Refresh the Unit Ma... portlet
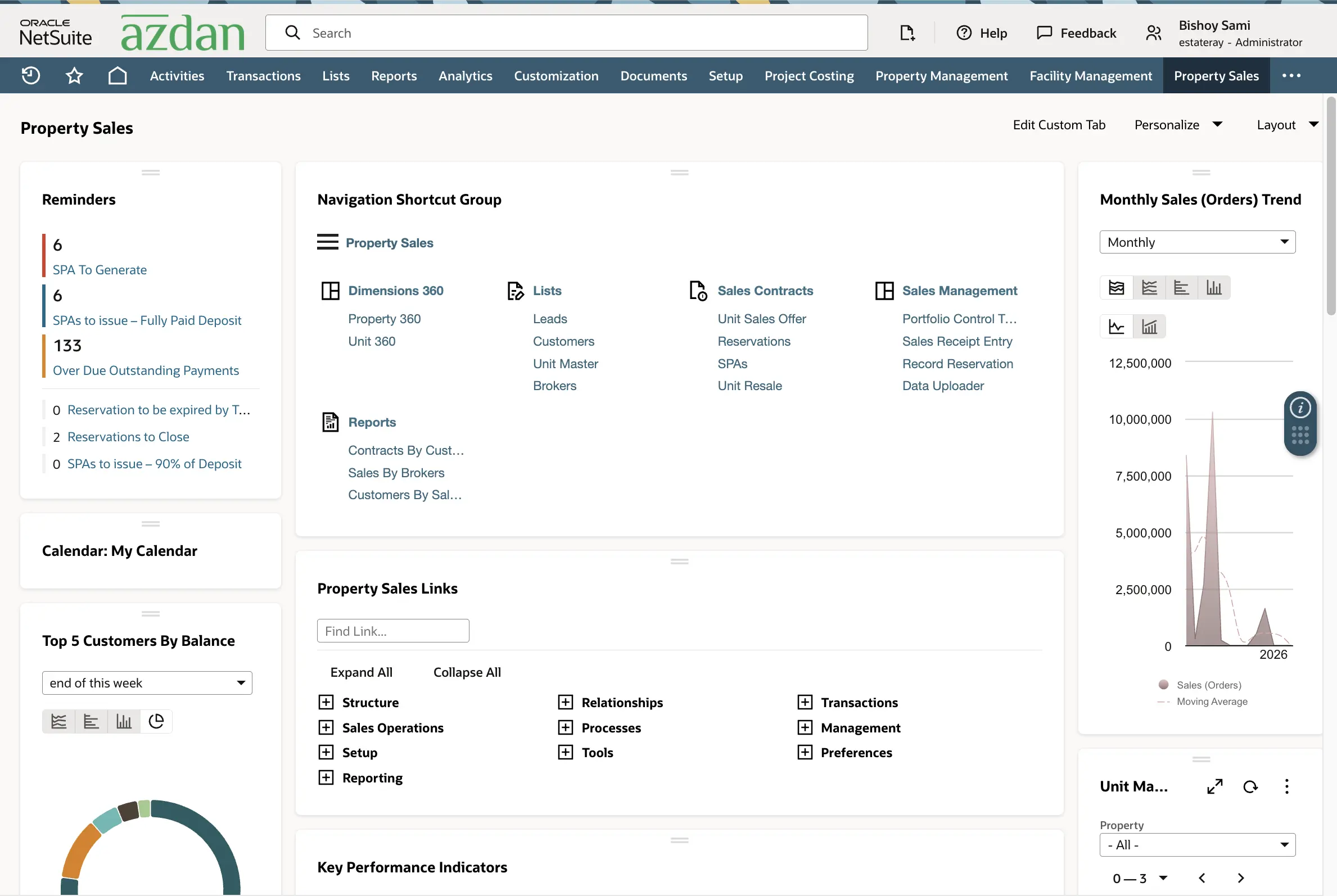1337x896 pixels. click(1250, 787)
